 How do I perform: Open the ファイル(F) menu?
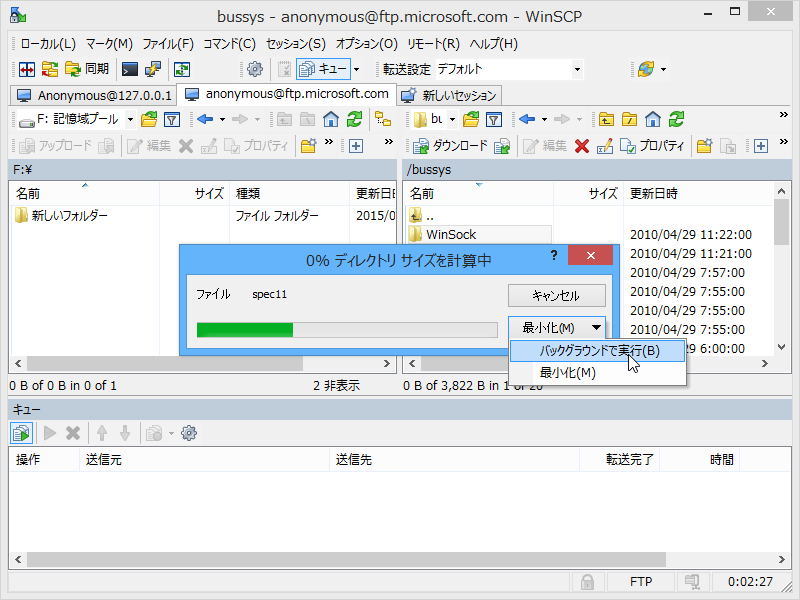(168, 44)
